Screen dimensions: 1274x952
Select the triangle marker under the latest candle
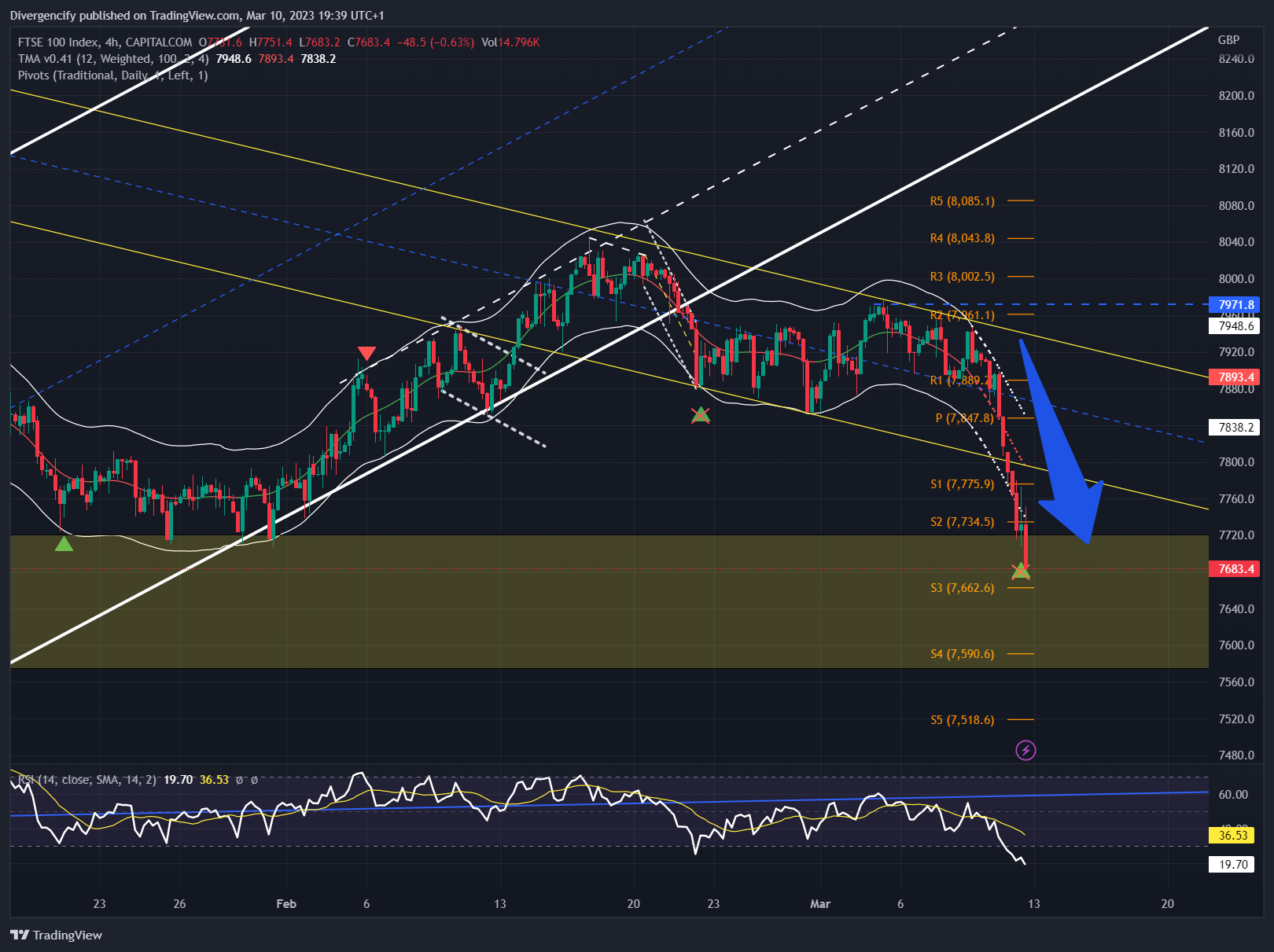point(1020,571)
